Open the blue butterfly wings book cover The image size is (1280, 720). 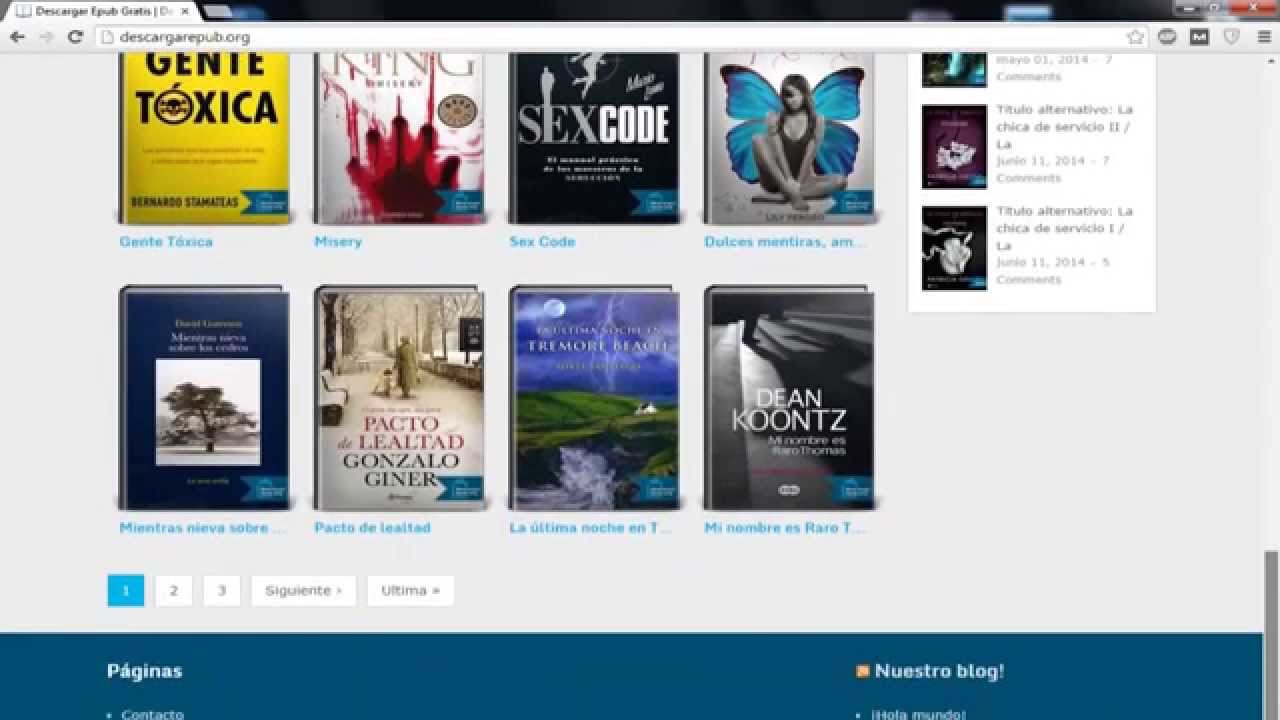click(x=789, y=138)
